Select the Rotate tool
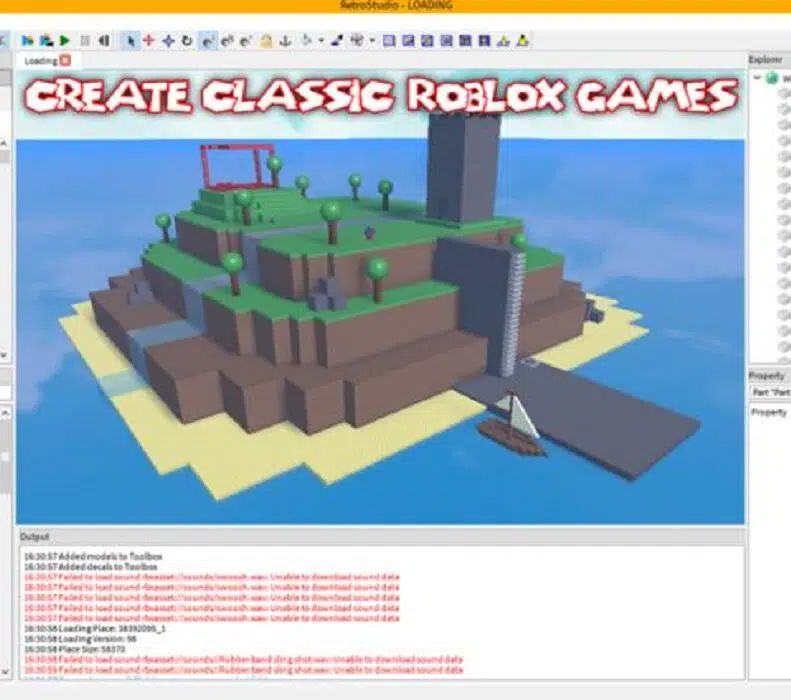Image resolution: width=791 pixels, height=700 pixels. point(187,41)
